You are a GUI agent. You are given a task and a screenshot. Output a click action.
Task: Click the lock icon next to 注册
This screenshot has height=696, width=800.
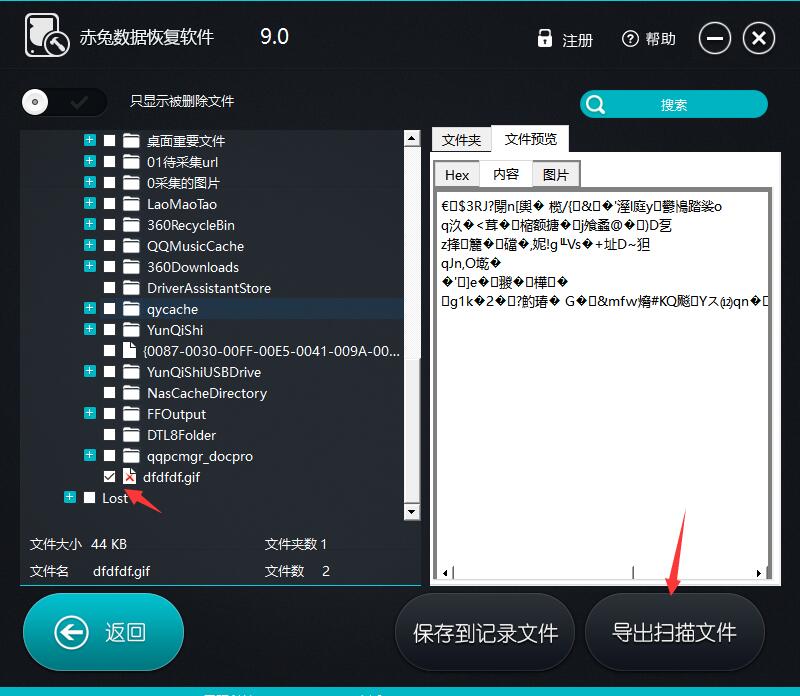pyautogui.click(x=544, y=38)
